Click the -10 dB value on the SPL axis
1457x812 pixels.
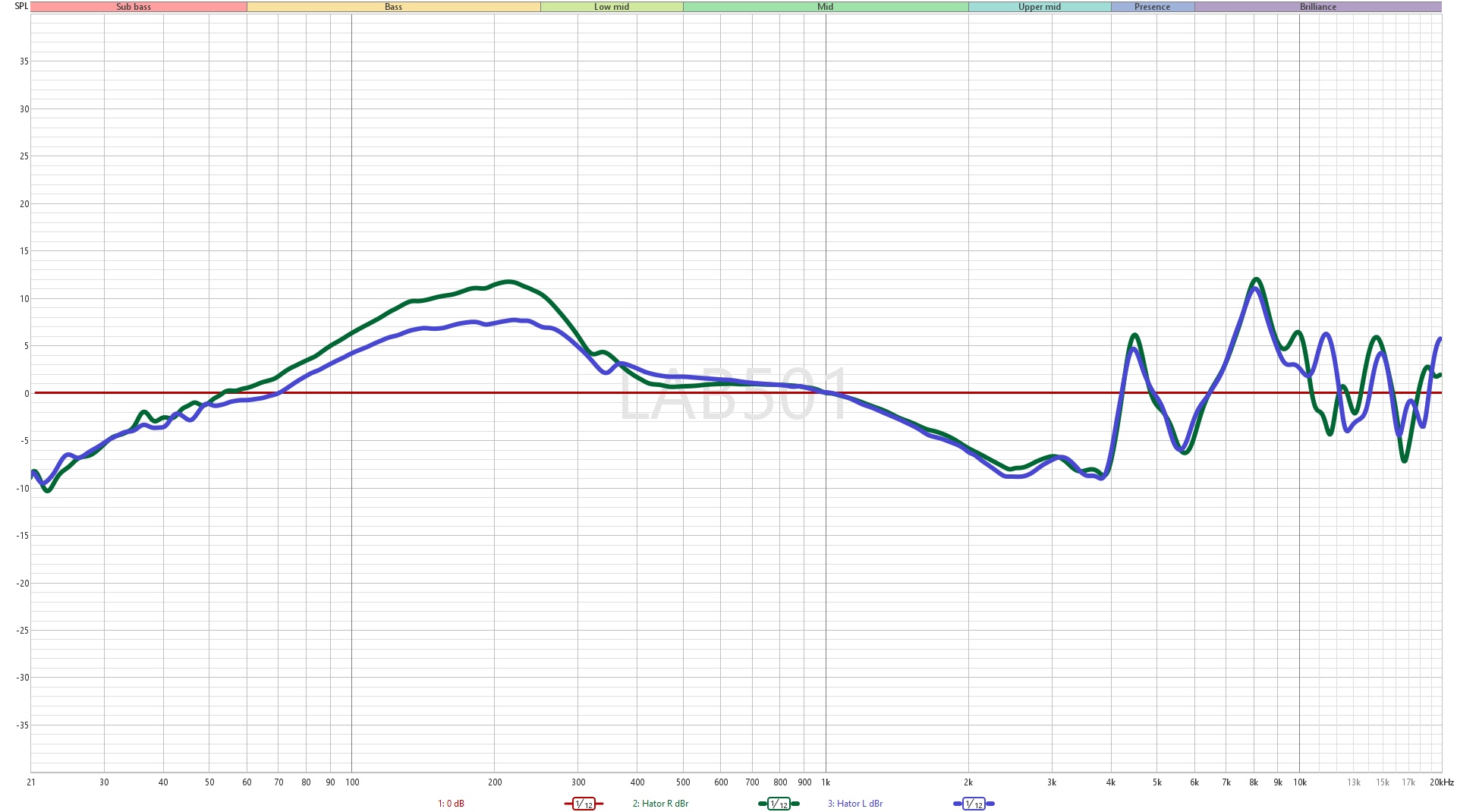pos(23,489)
